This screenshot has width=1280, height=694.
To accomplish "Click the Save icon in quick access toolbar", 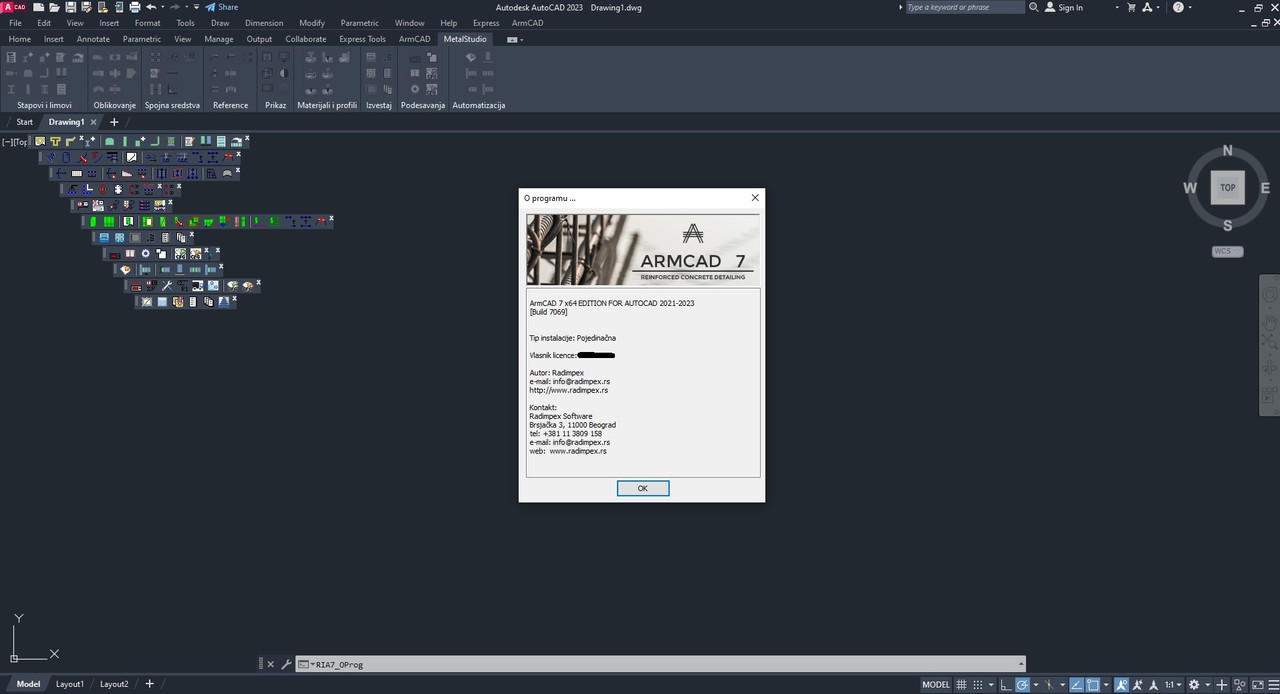I will point(70,7).
